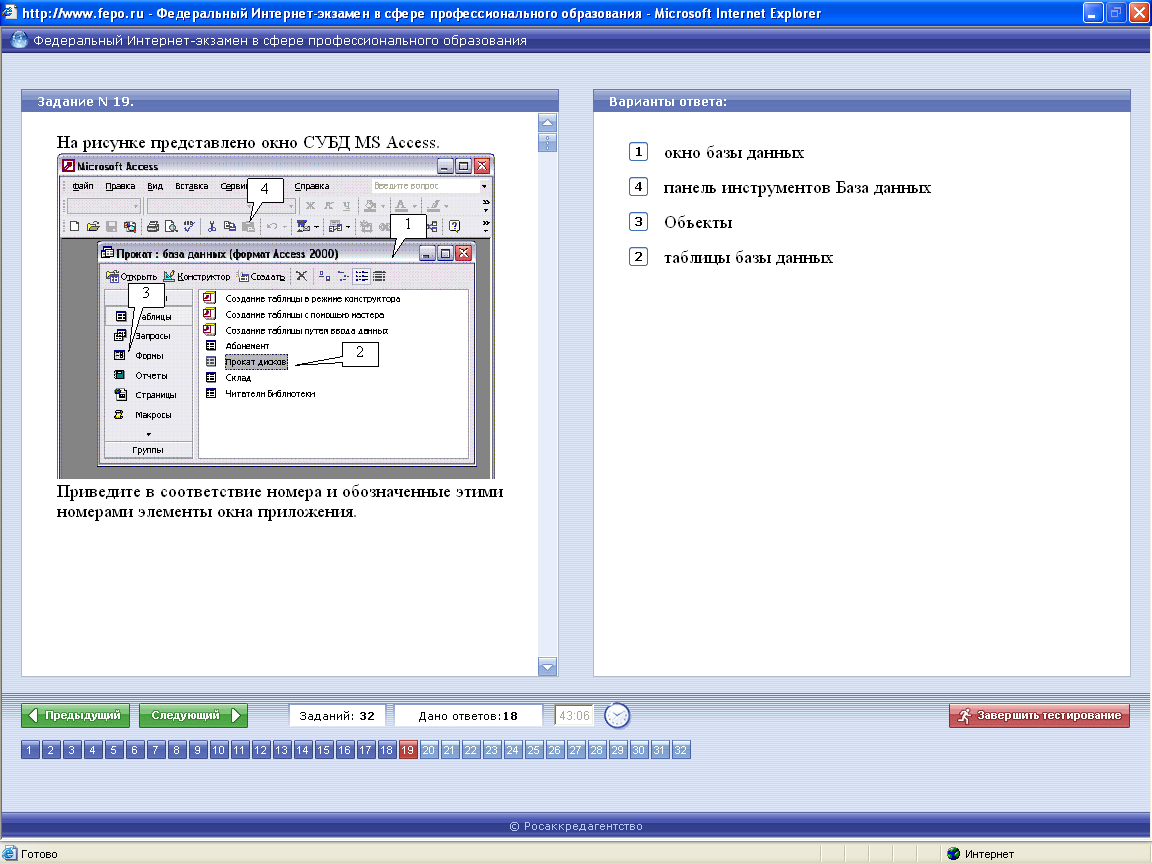Click the New file icon in Access picture
The width and height of the screenshot is (1152, 864).
tap(74, 226)
